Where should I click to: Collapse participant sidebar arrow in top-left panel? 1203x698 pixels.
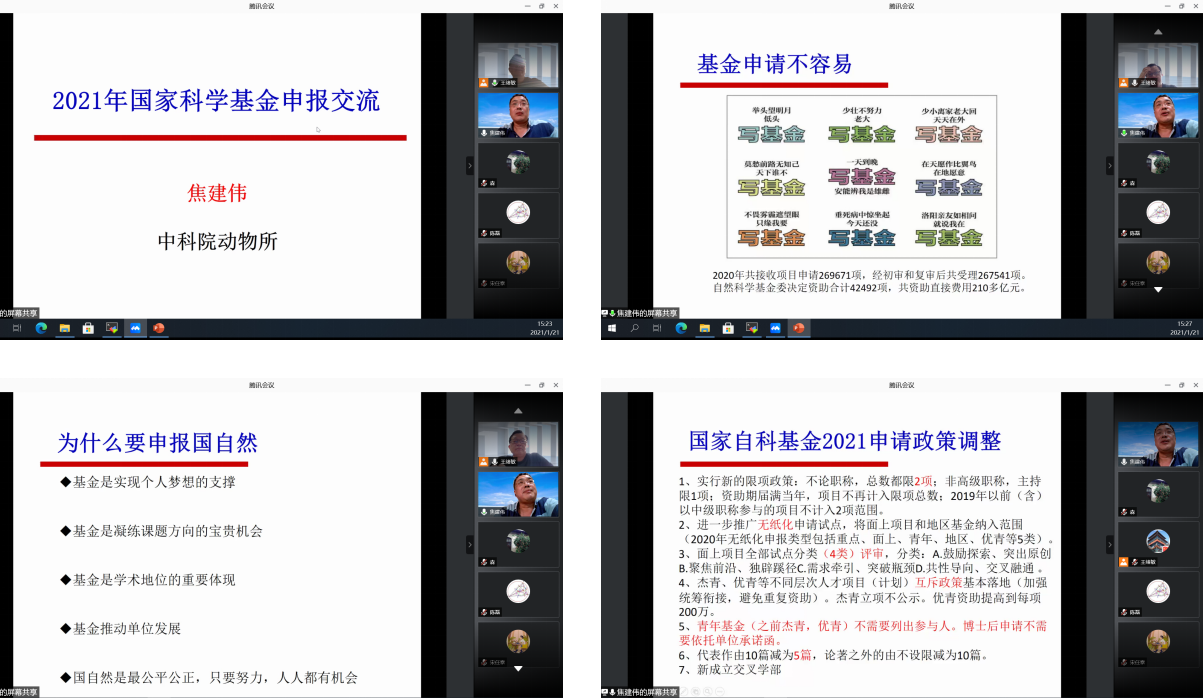click(470, 166)
